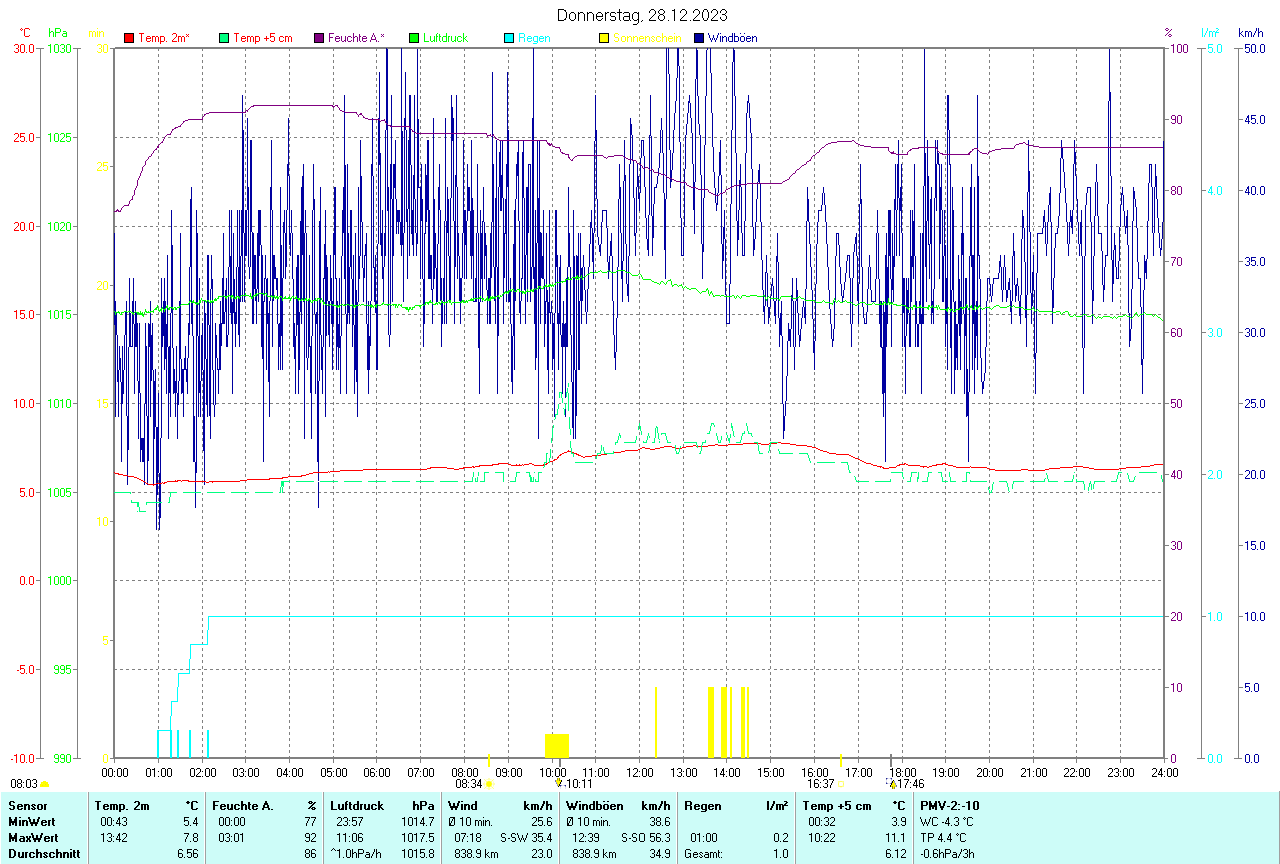
Task: Click the sunrise icon next to 08:03
Action: coord(44,786)
